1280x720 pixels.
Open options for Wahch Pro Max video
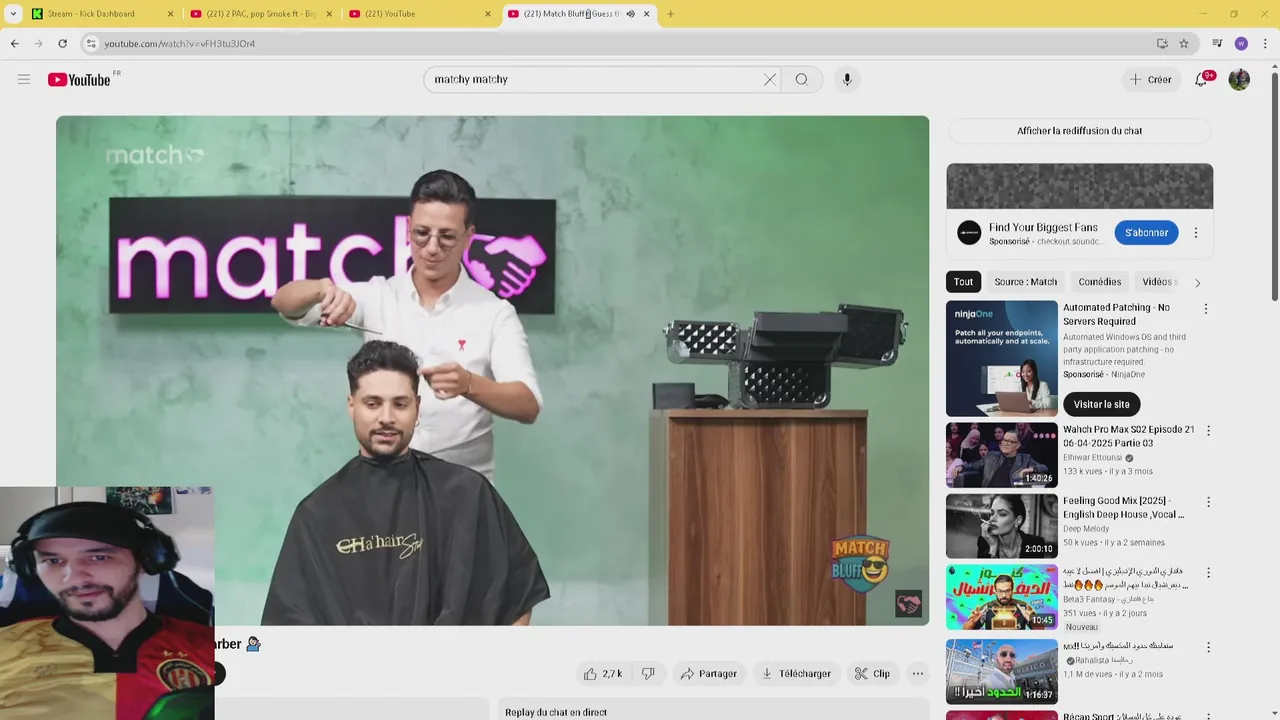coord(1208,431)
